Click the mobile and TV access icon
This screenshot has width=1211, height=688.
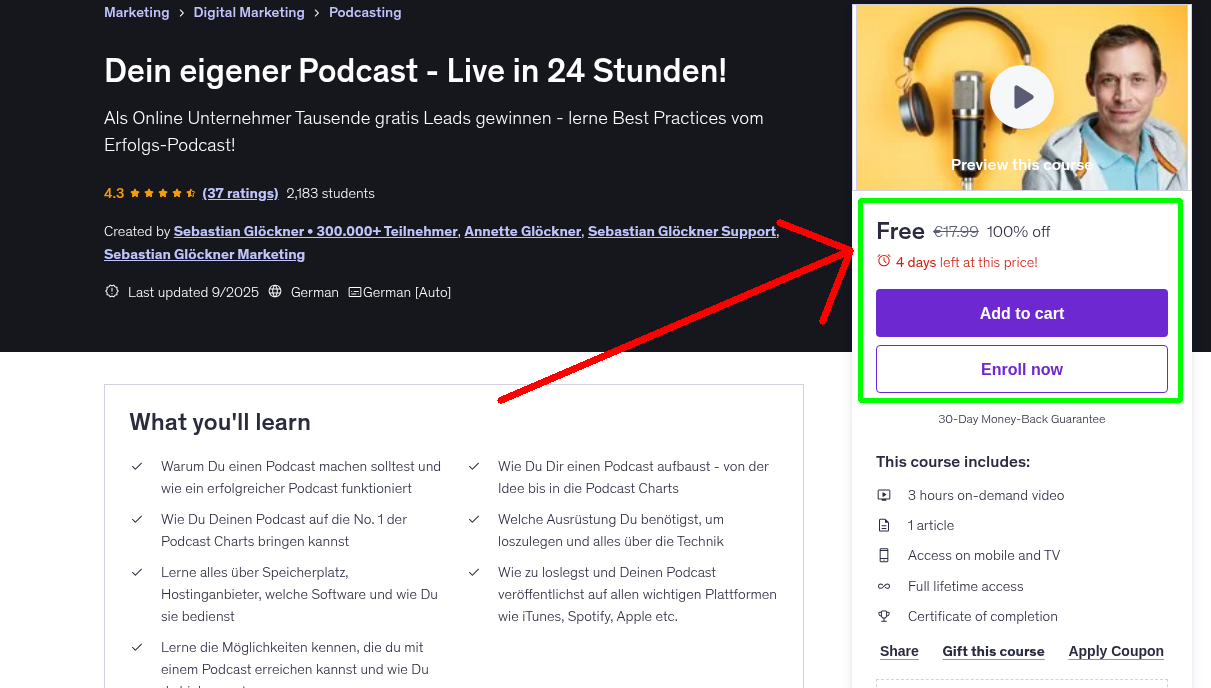(884, 555)
